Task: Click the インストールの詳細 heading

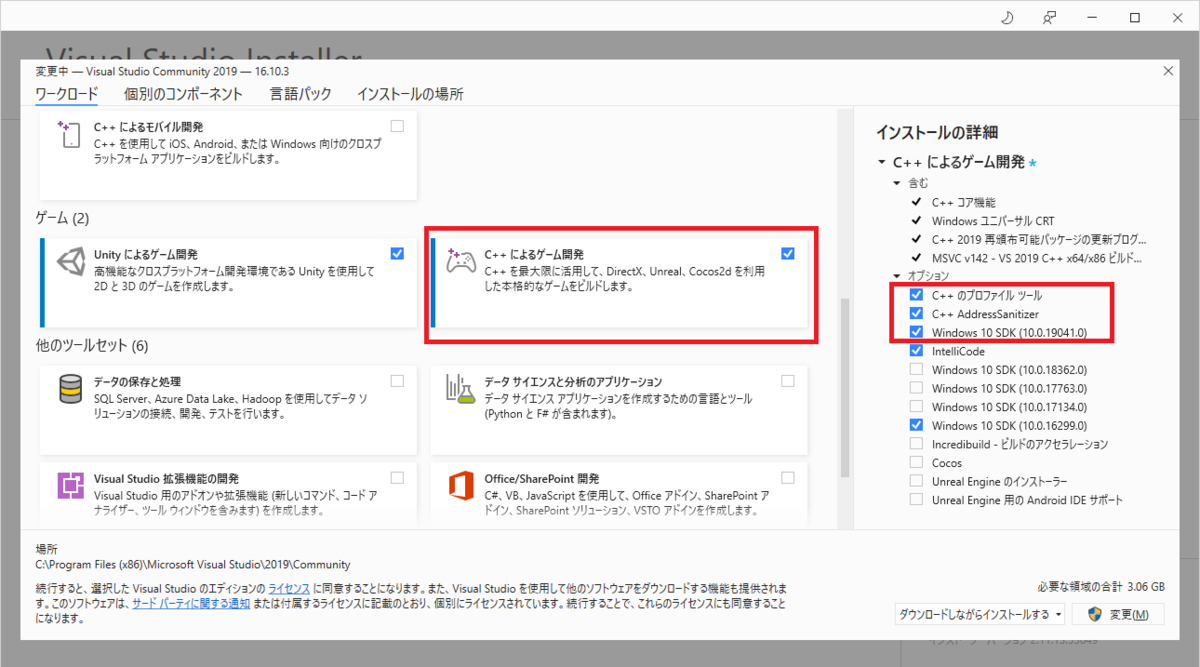Action: tap(936, 132)
